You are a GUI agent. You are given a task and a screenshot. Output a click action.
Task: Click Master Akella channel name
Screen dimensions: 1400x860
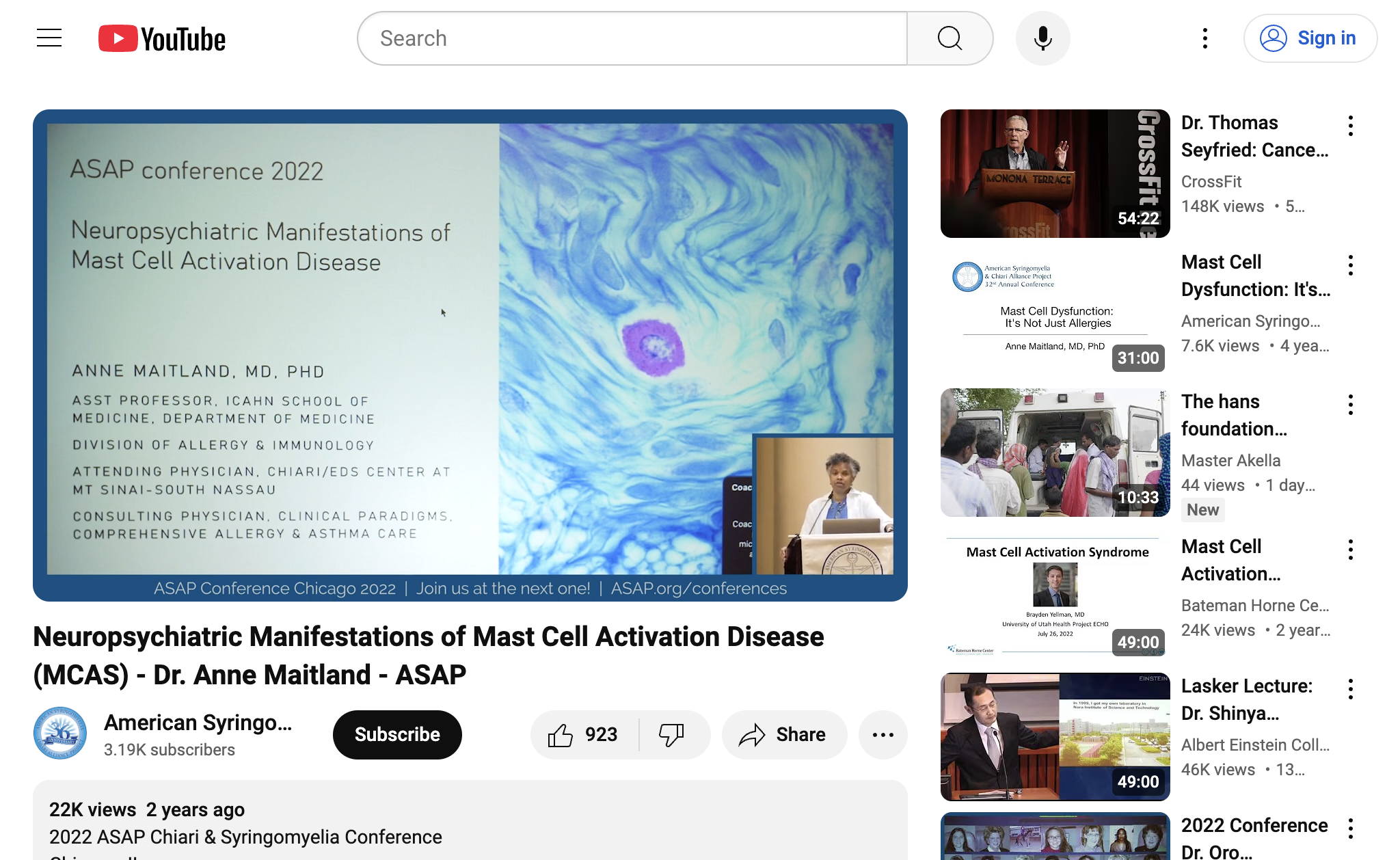[x=1230, y=461]
